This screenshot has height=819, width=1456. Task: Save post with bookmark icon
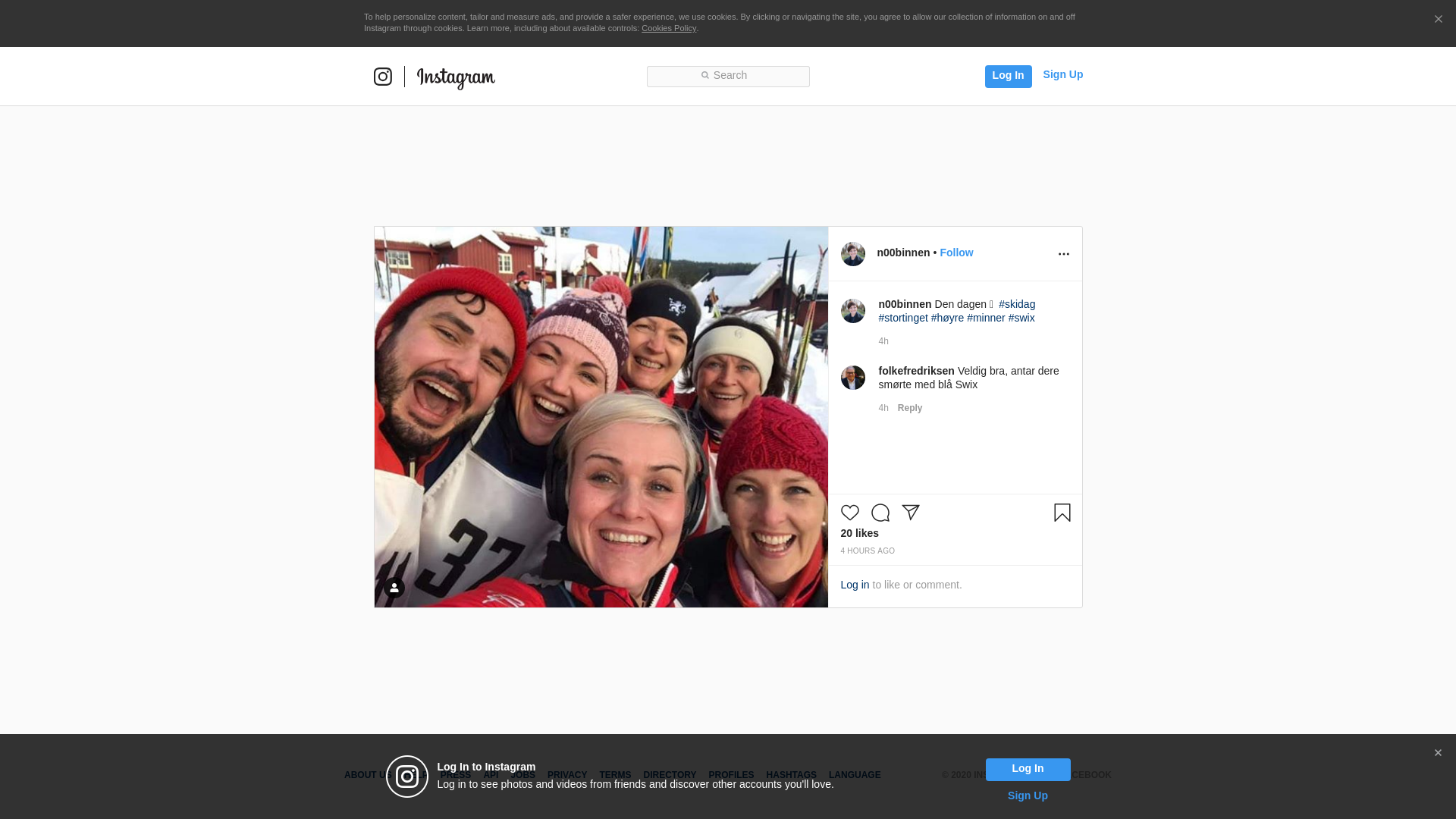coord(1062,513)
